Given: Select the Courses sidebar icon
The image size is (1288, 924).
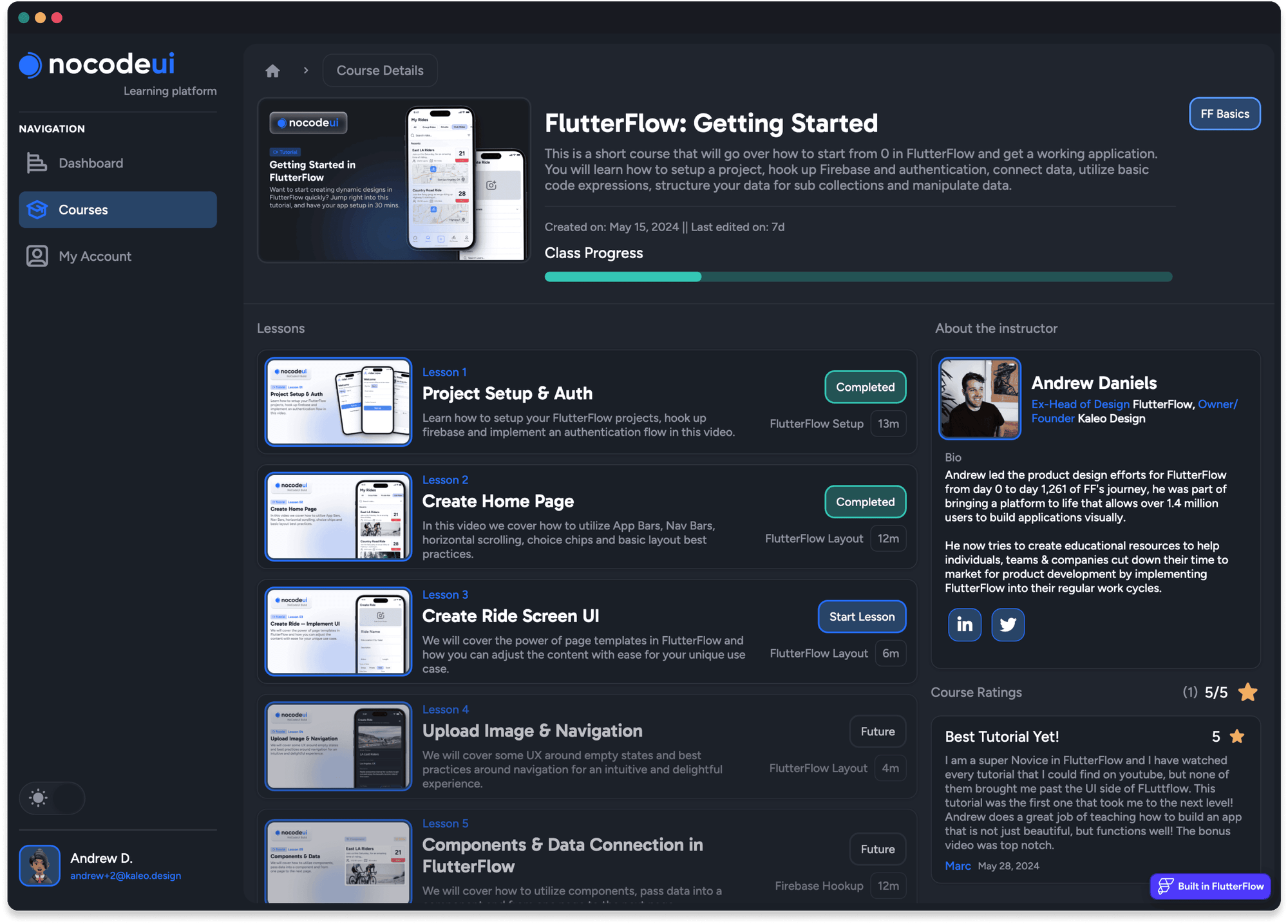Looking at the screenshot, I should pos(37,209).
